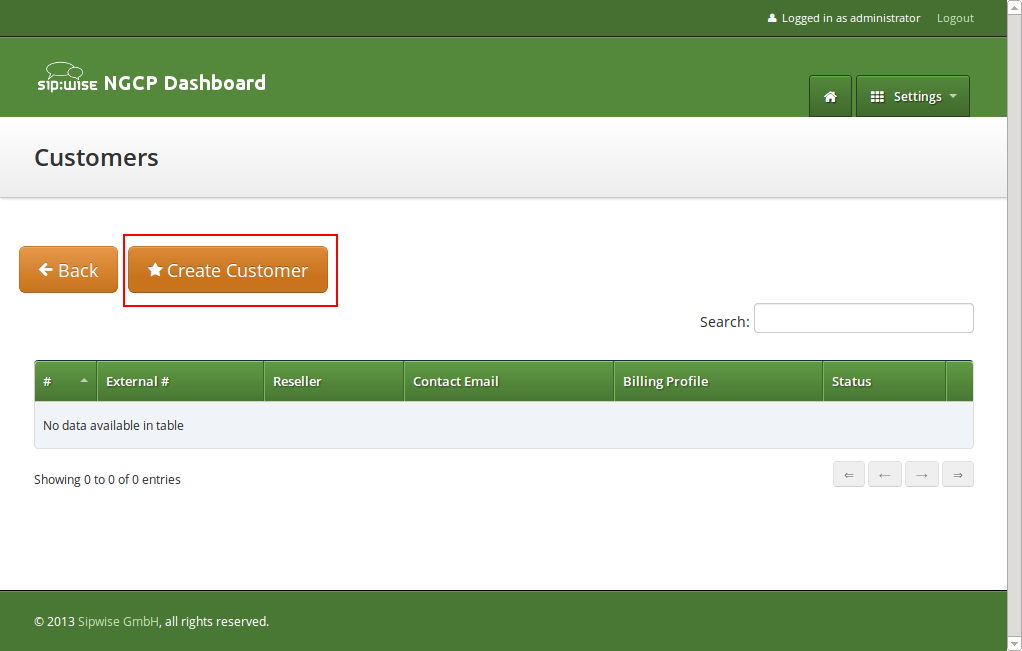The image size is (1022, 651).
Task: Sort table by Status column
Action: click(884, 381)
